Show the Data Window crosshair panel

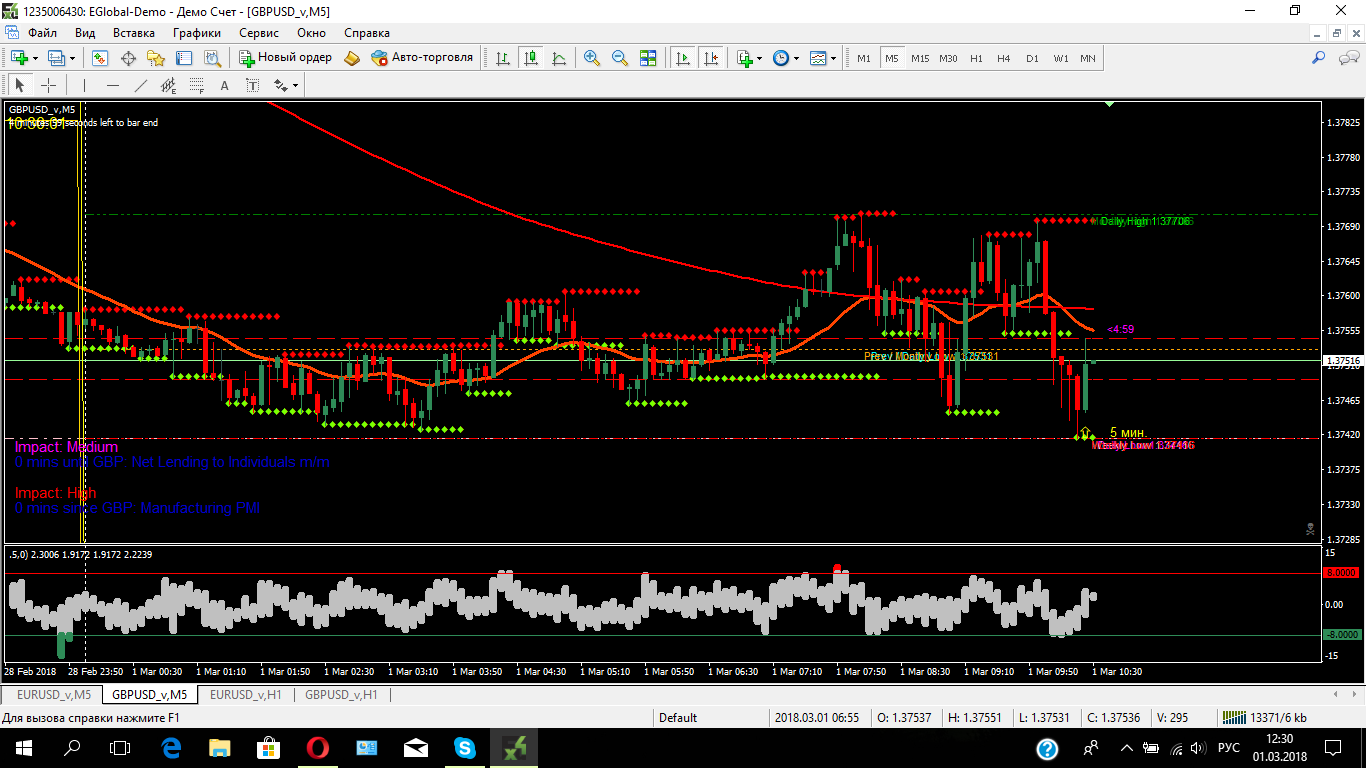(x=128, y=58)
